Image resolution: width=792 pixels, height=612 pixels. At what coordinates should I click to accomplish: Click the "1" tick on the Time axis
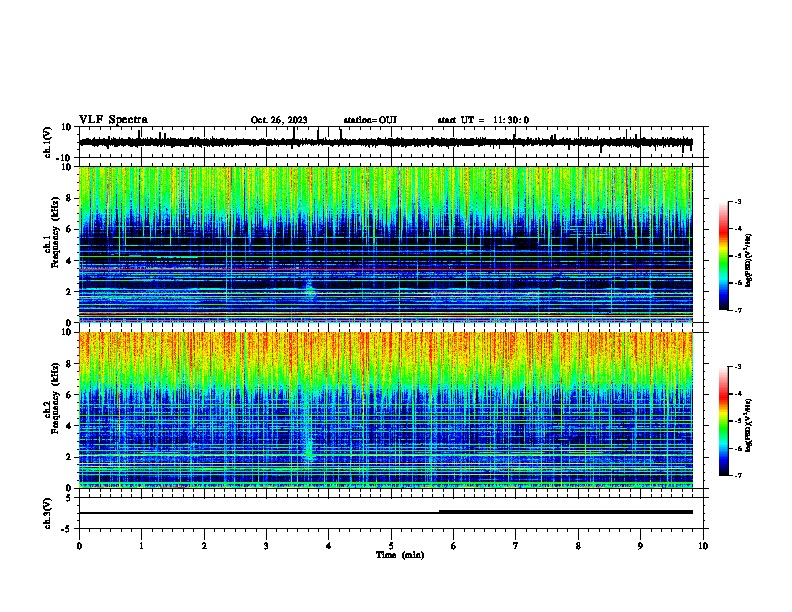[141, 546]
